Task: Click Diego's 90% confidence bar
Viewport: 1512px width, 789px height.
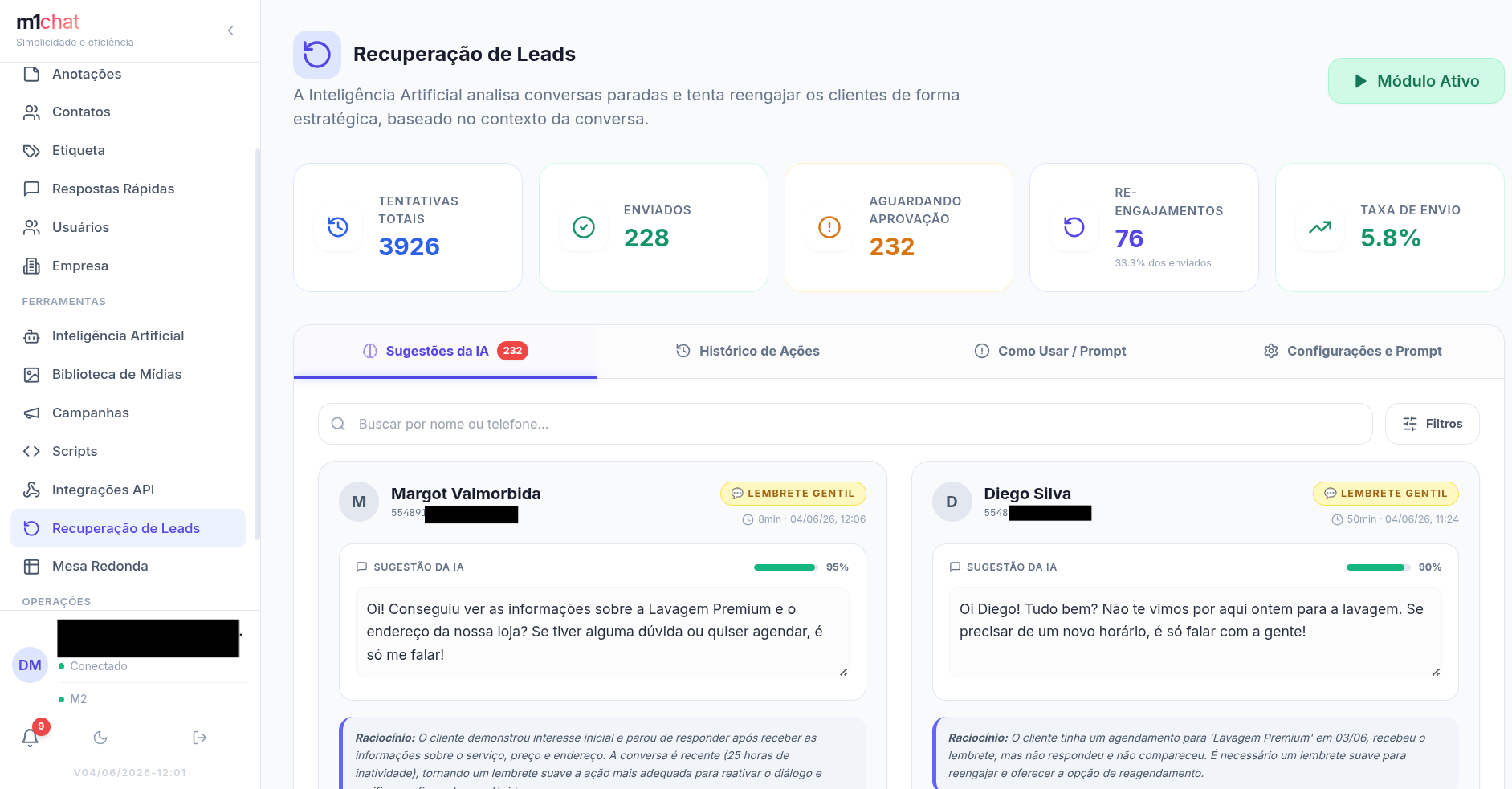Action: point(1379,567)
